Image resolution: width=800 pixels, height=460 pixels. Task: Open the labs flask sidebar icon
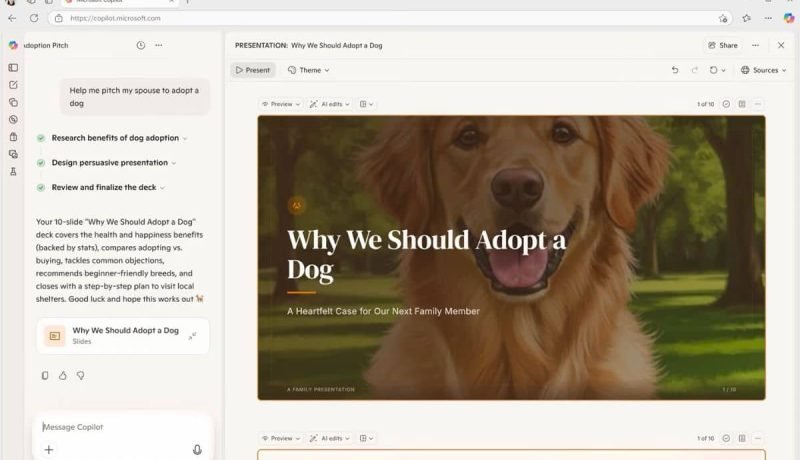point(13,171)
